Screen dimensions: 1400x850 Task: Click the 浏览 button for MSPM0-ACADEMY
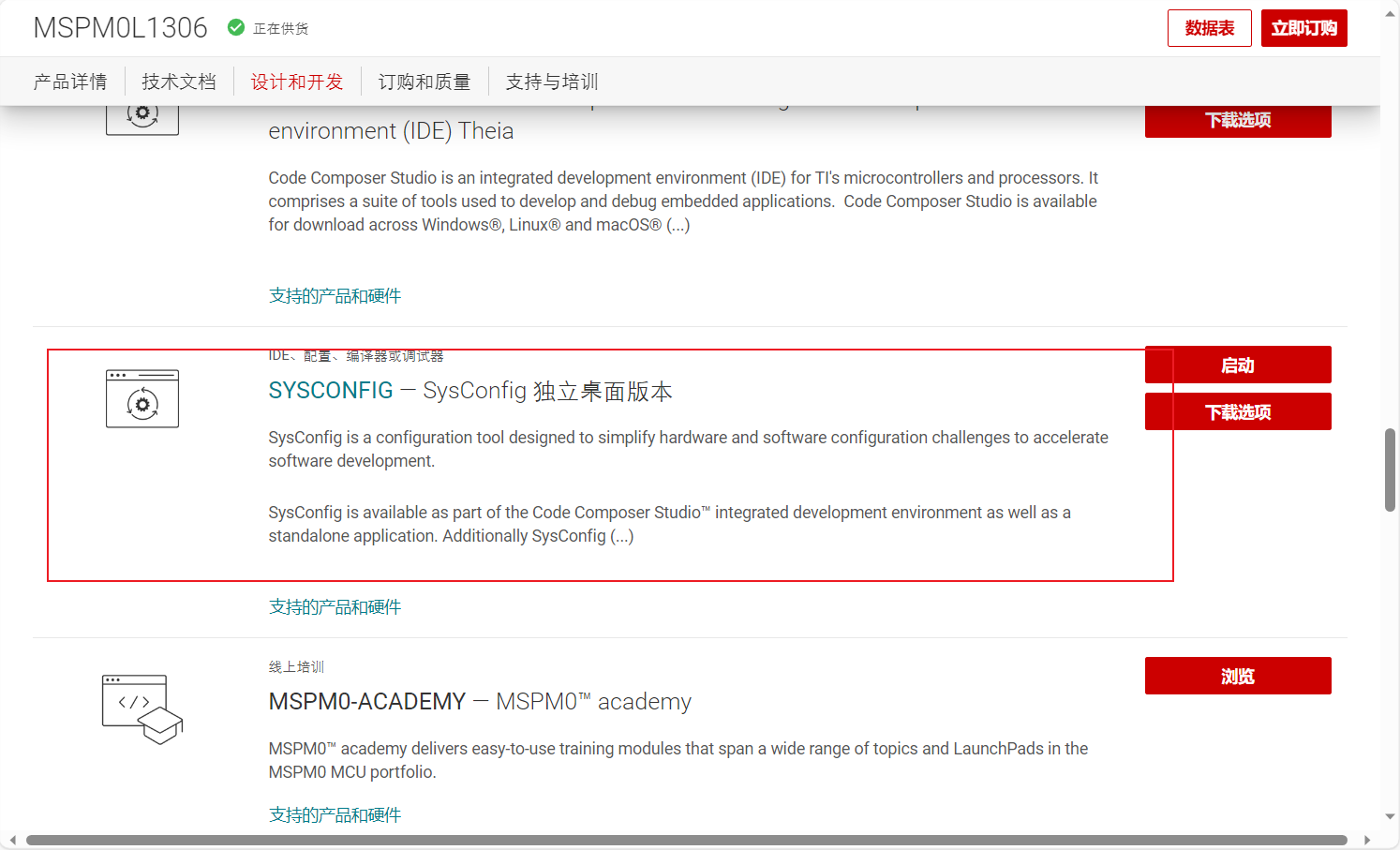tap(1238, 676)
